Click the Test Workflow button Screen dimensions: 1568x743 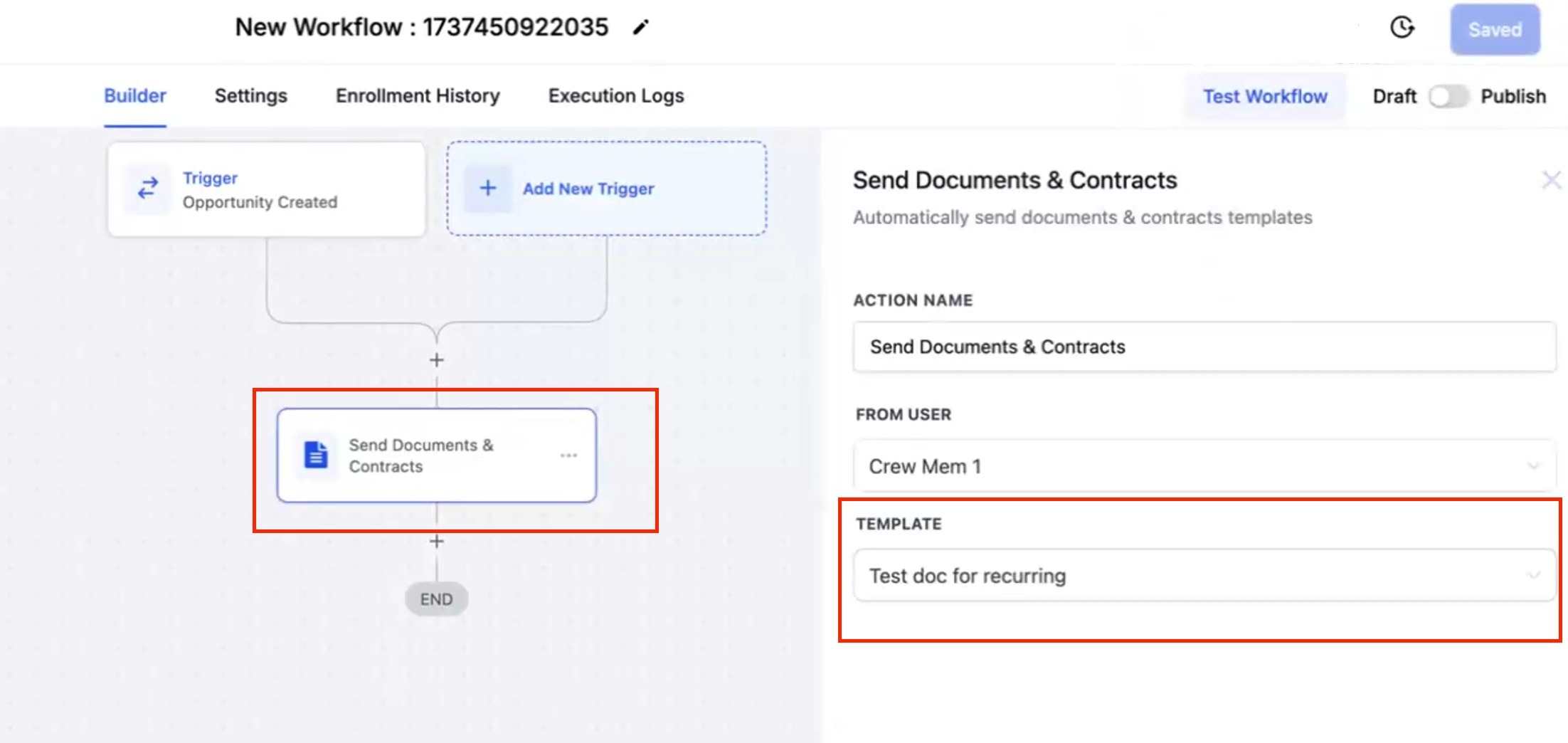1264,96
